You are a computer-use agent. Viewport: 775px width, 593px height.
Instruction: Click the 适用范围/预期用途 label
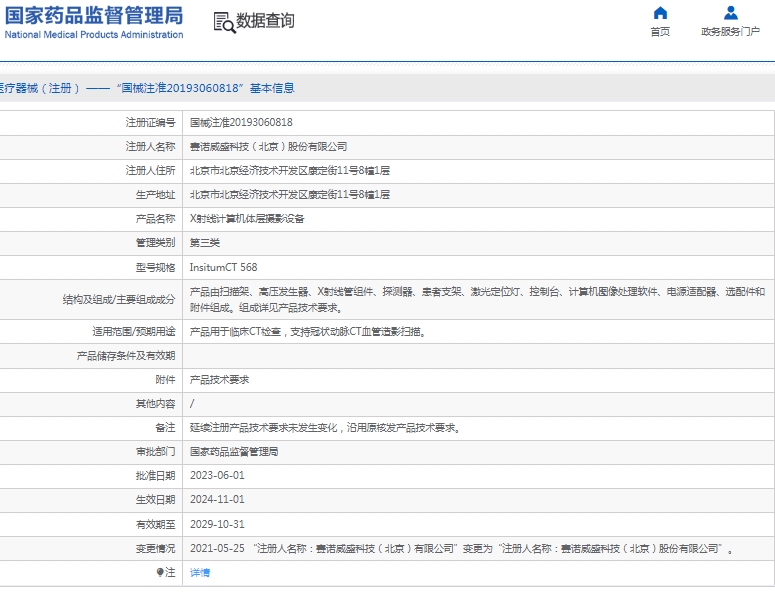134,332
